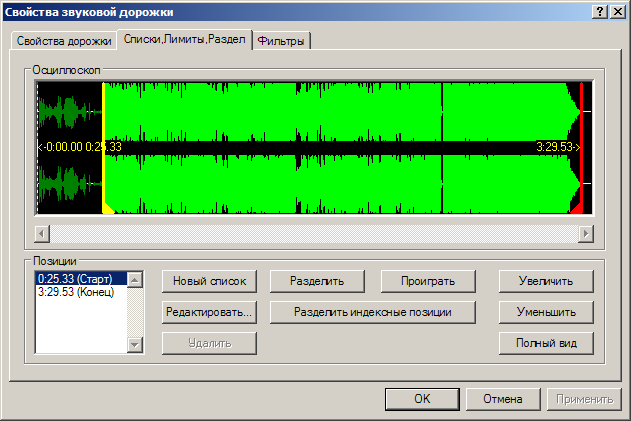
Task: Cancel with the Отмена button
Action: click(503, 399)
